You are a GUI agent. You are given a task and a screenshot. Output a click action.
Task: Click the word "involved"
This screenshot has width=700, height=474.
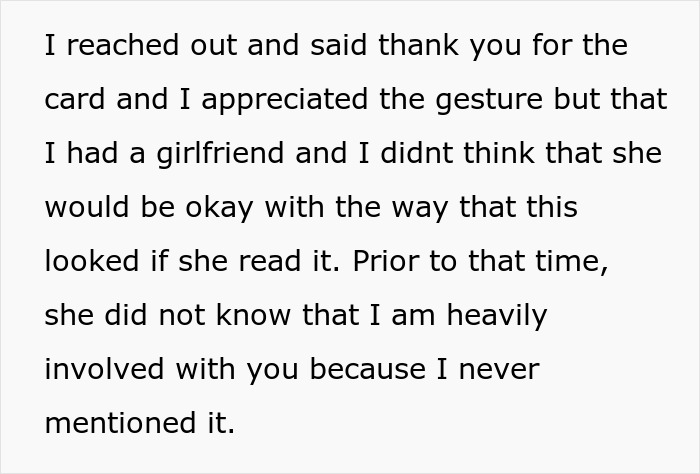104,369
